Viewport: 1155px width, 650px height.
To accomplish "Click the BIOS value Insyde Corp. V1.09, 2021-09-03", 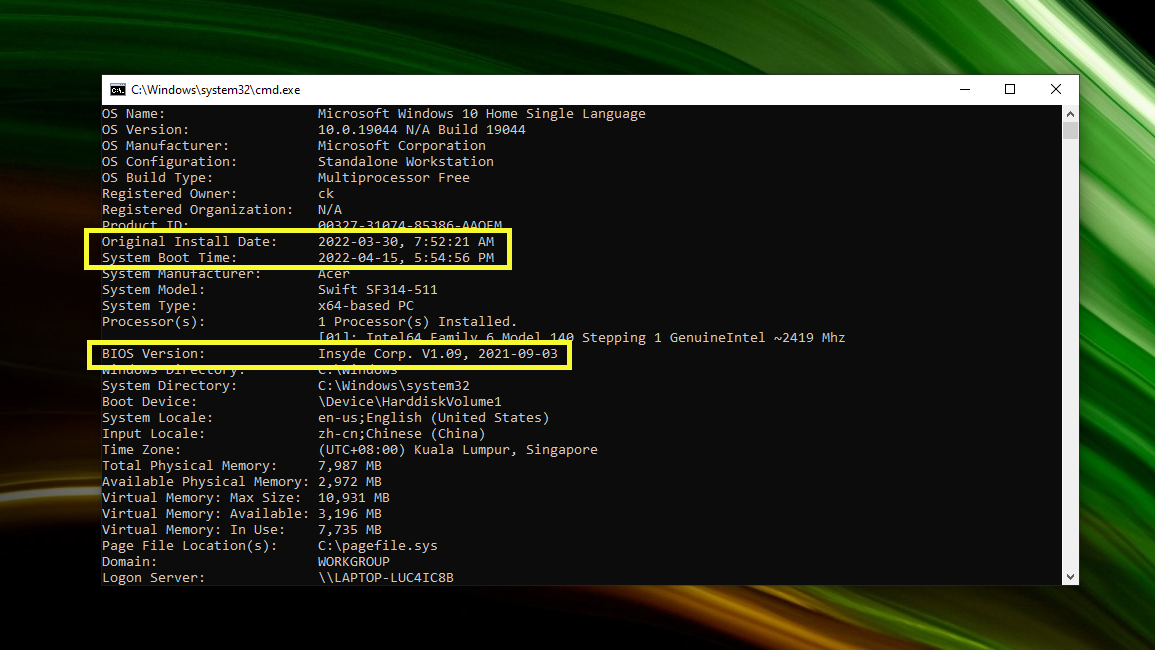I will click(438, 354).
